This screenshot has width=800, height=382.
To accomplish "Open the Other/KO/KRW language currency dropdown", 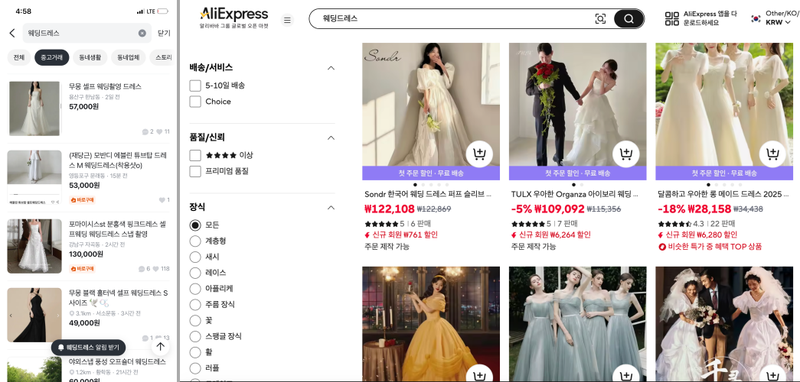I will pyautogui.click(x=782, y=18).
